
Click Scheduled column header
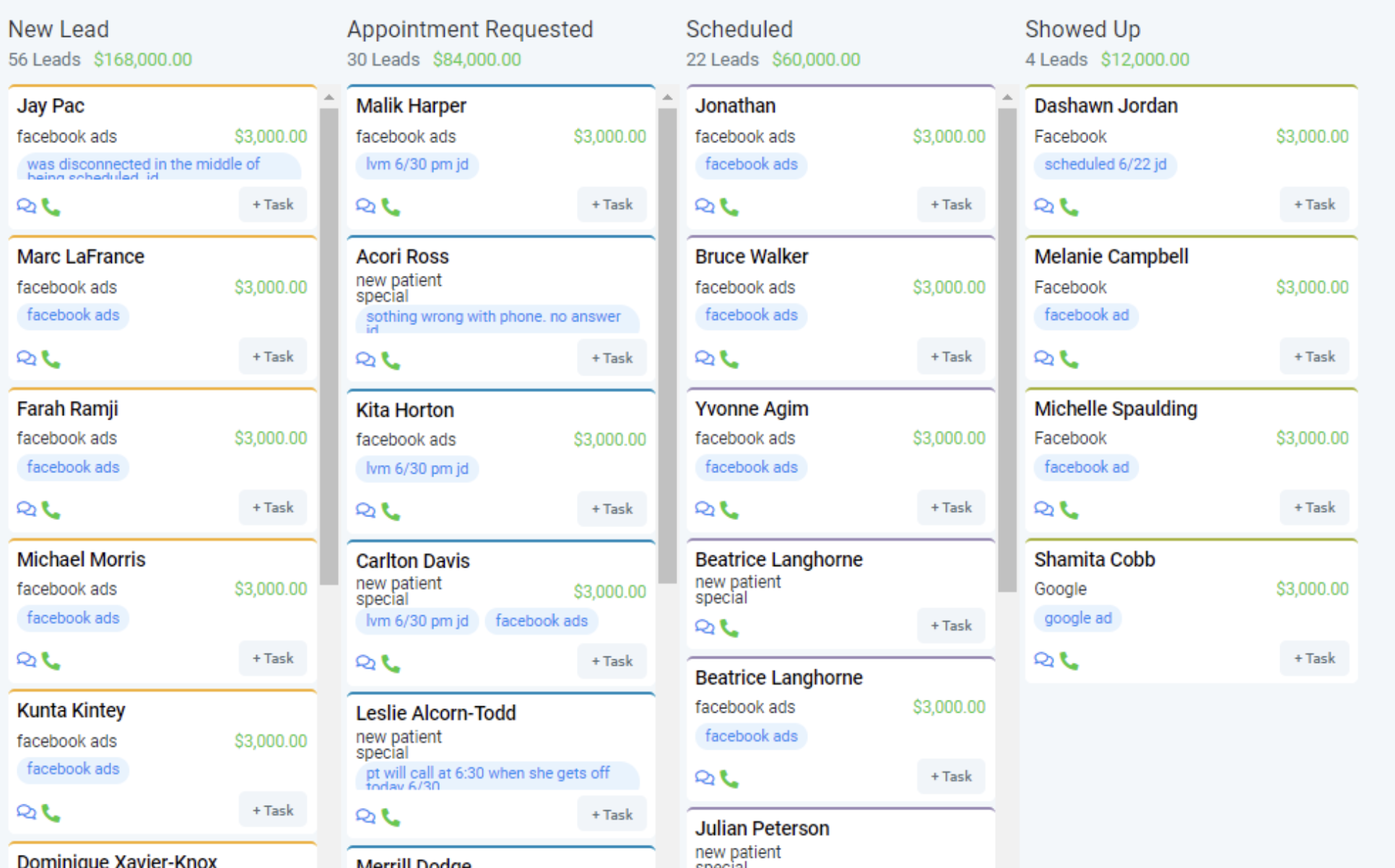click(739, 30)
